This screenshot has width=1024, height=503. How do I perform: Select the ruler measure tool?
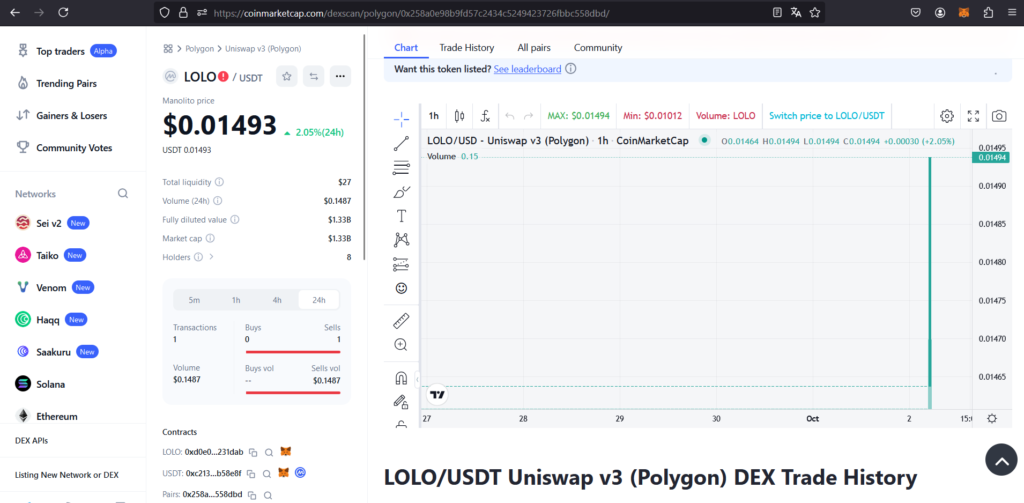point(401,321)
